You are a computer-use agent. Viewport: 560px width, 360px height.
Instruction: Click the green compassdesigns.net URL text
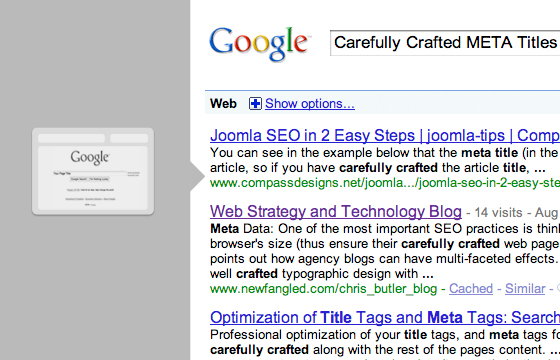click(385, 183)
